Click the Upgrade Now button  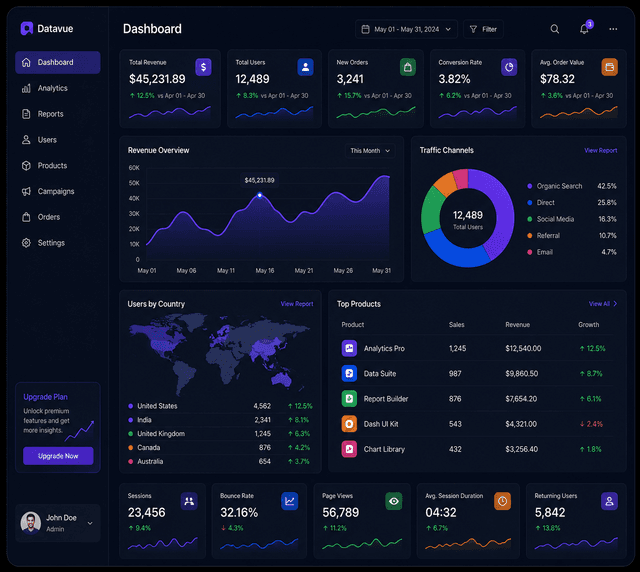tap(58, 456)
